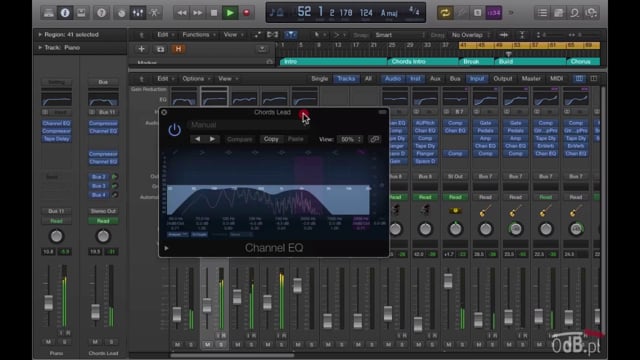The width and height of the screenshot is (640, 360).
Task: Click Paste in the Channel EQ window
Action: click(x=296, y=139)
